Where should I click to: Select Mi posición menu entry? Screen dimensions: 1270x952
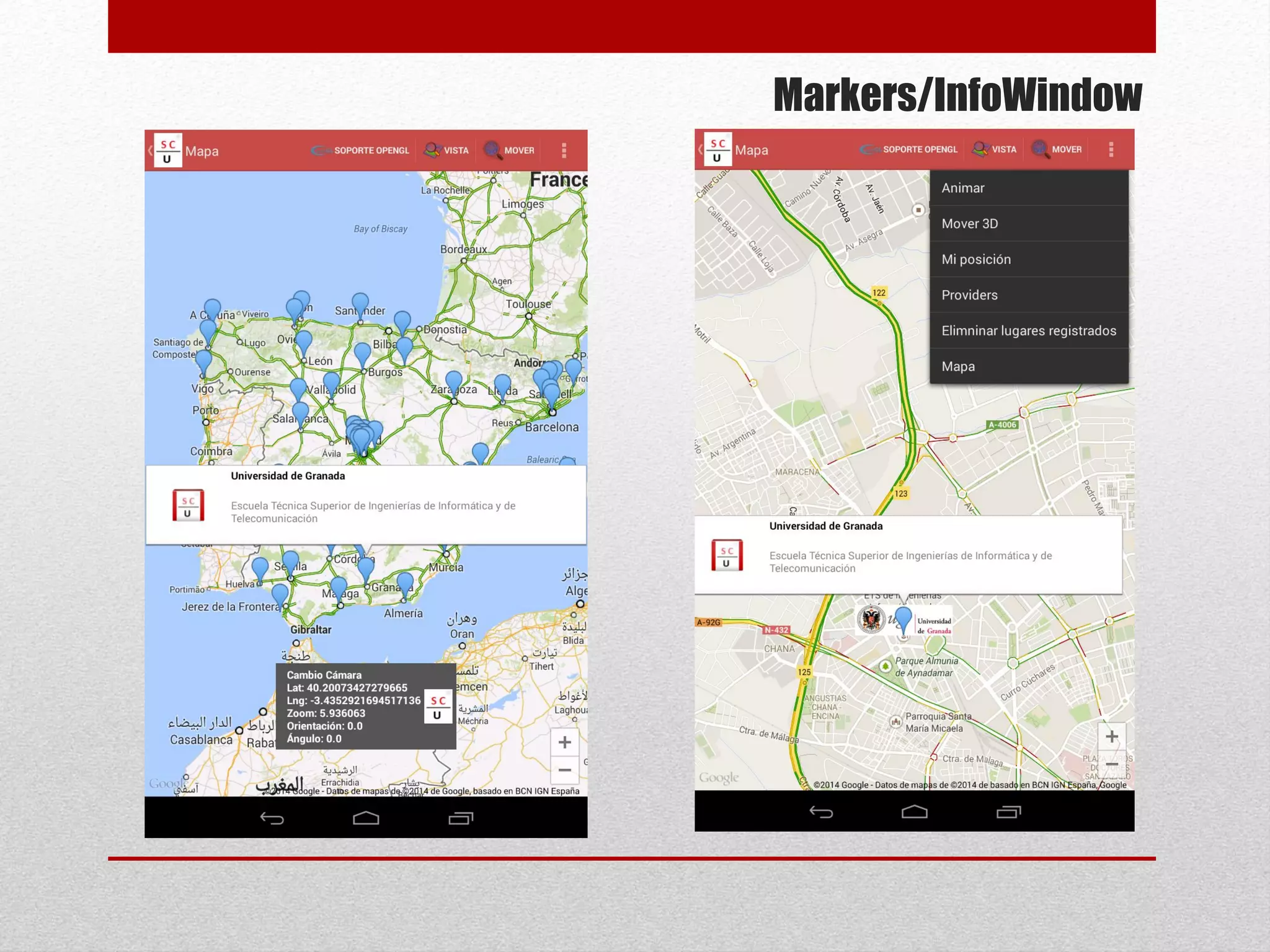coord(1029,259)
